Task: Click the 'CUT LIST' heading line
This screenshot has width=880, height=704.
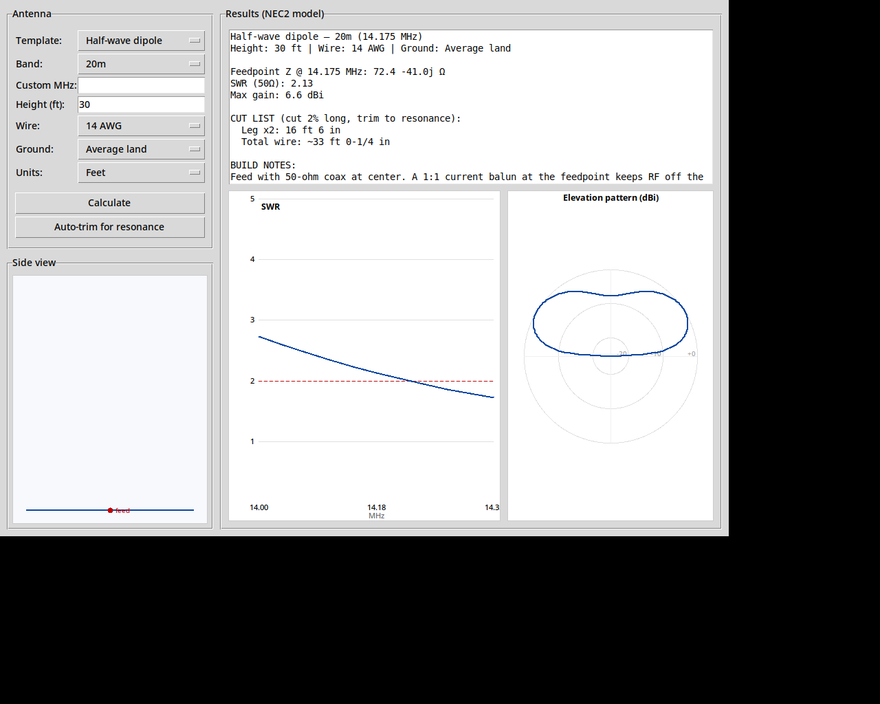Action: pyautogui.click(x=345, y=118)
